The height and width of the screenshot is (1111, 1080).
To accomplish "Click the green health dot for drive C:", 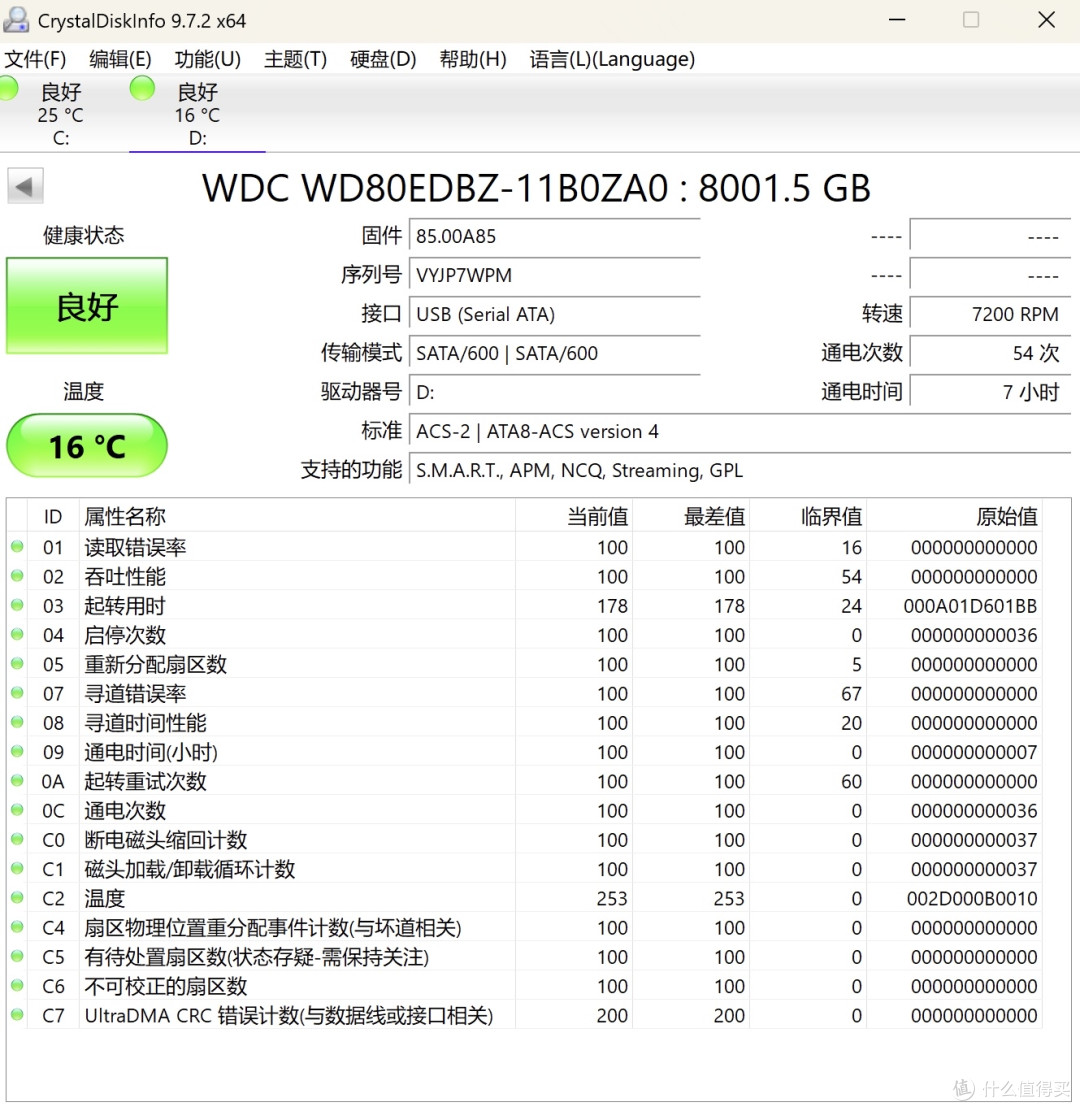I will pyautogui.click(x=9, y=88).
